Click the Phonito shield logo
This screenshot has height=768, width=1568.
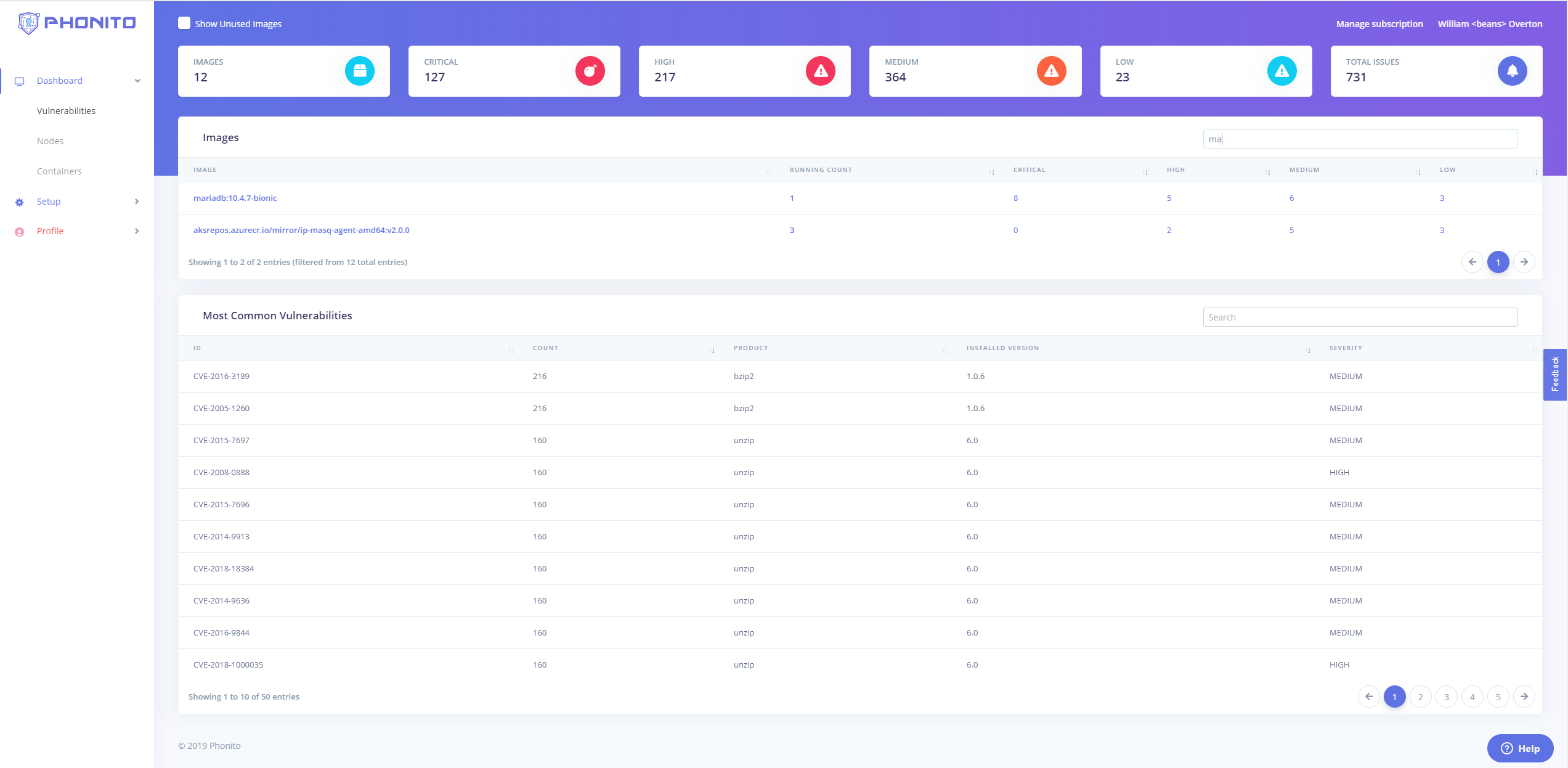coord(28,23)
